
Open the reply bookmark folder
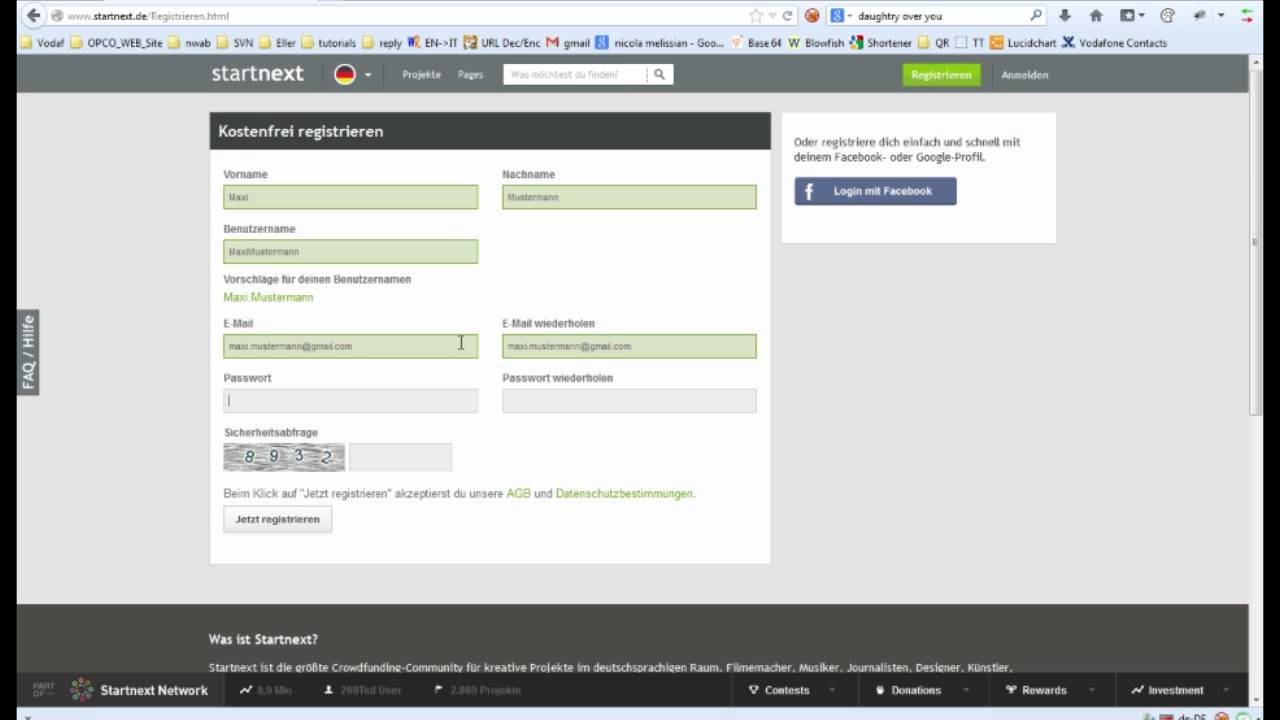point(382,43)
